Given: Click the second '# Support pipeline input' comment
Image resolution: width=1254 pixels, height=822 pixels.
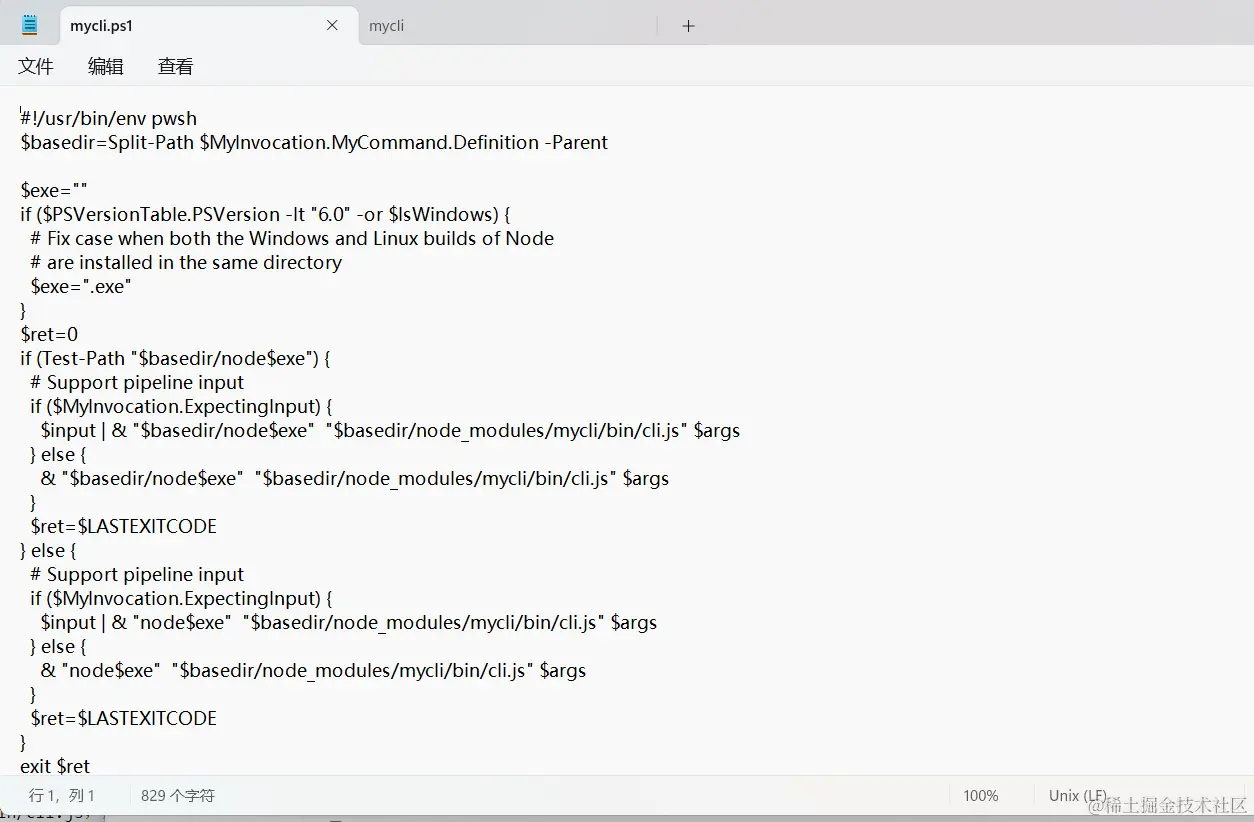Looking at the screenshot, I should coord(137,574).
